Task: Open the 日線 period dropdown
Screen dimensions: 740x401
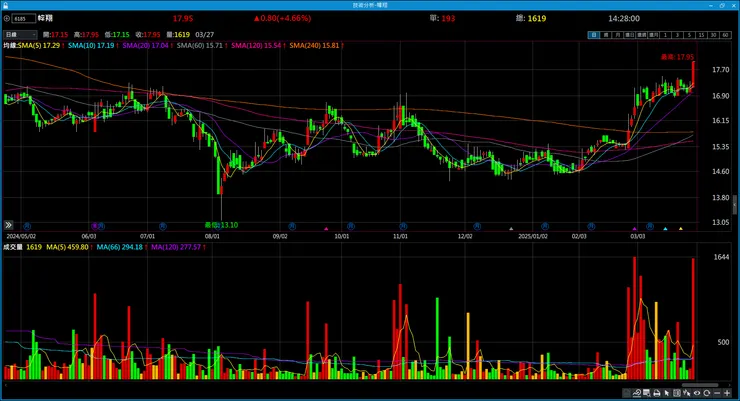Action: pos(20,34)
